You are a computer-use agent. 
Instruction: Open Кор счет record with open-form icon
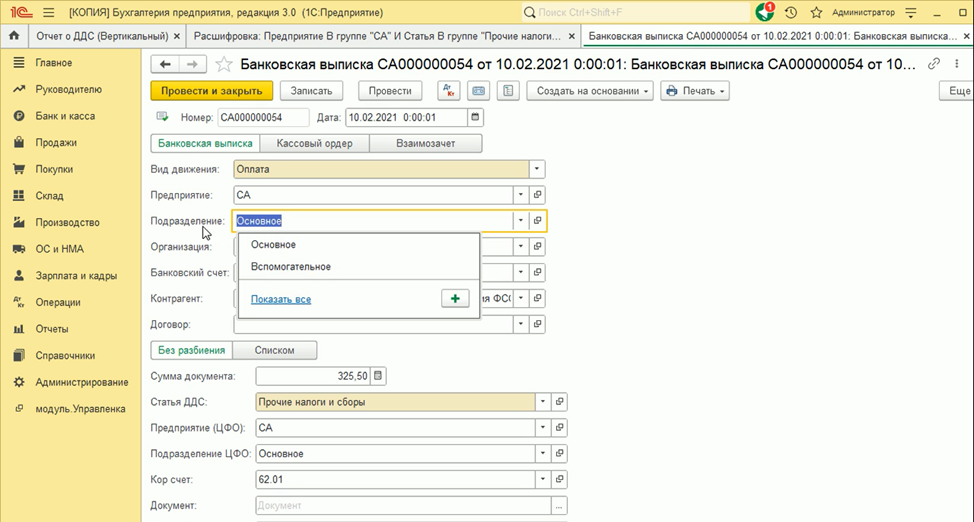click(560, 479)
